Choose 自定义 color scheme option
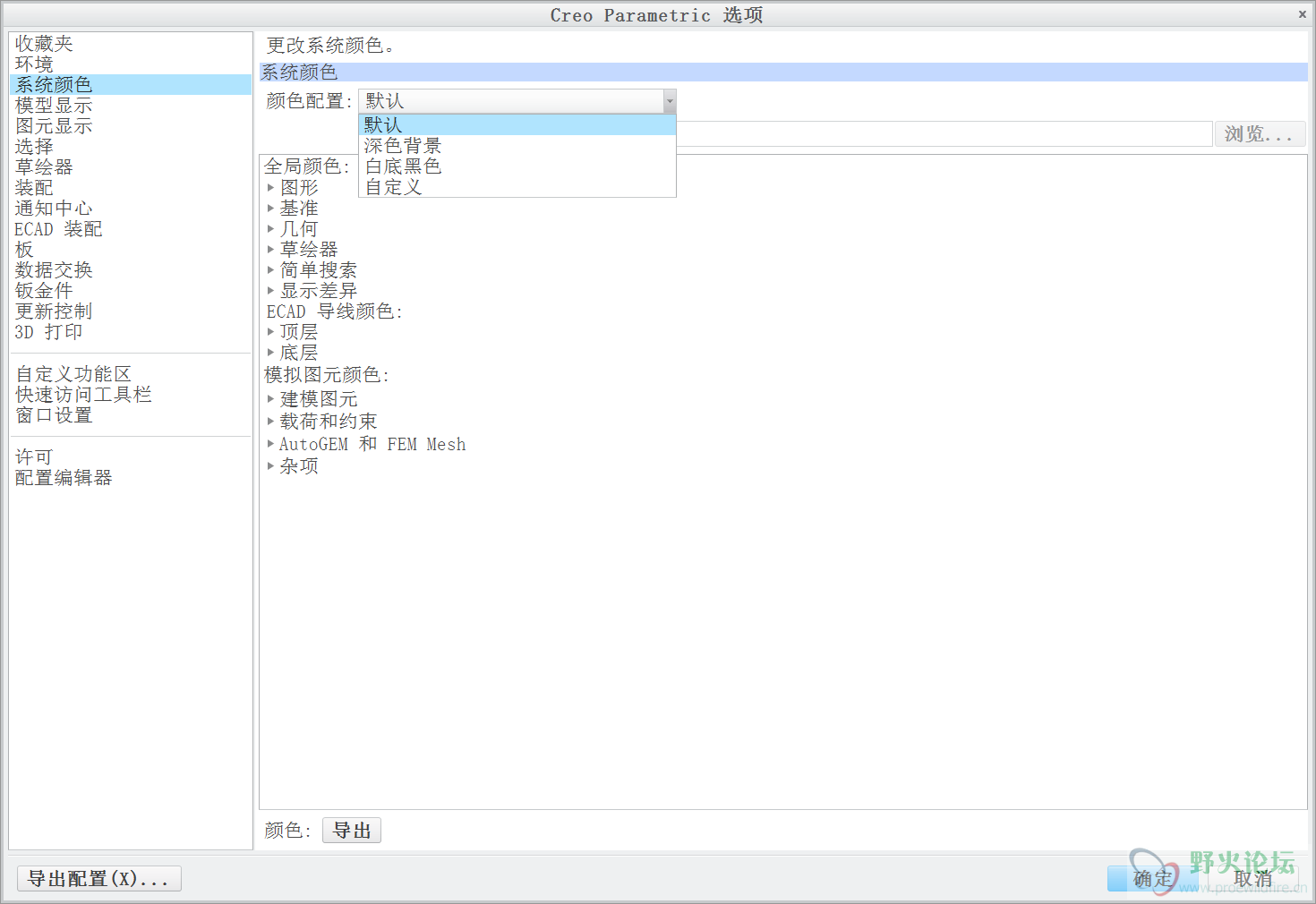Image resolution: width=1316 pixels, height=904 pixels. pyautogui.click(x=517, y=186)
